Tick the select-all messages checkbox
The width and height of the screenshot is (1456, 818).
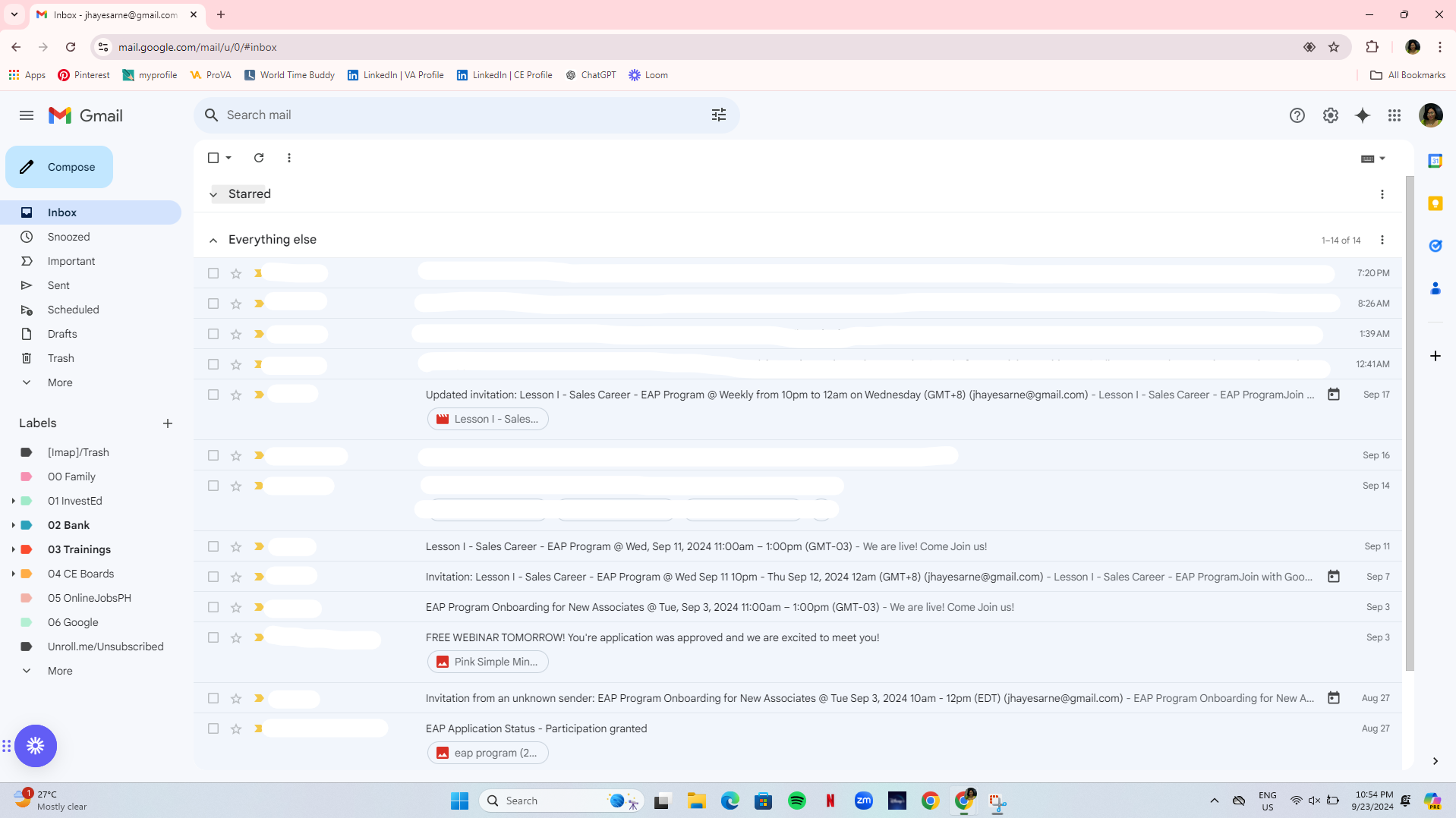[x=213, y=158]
